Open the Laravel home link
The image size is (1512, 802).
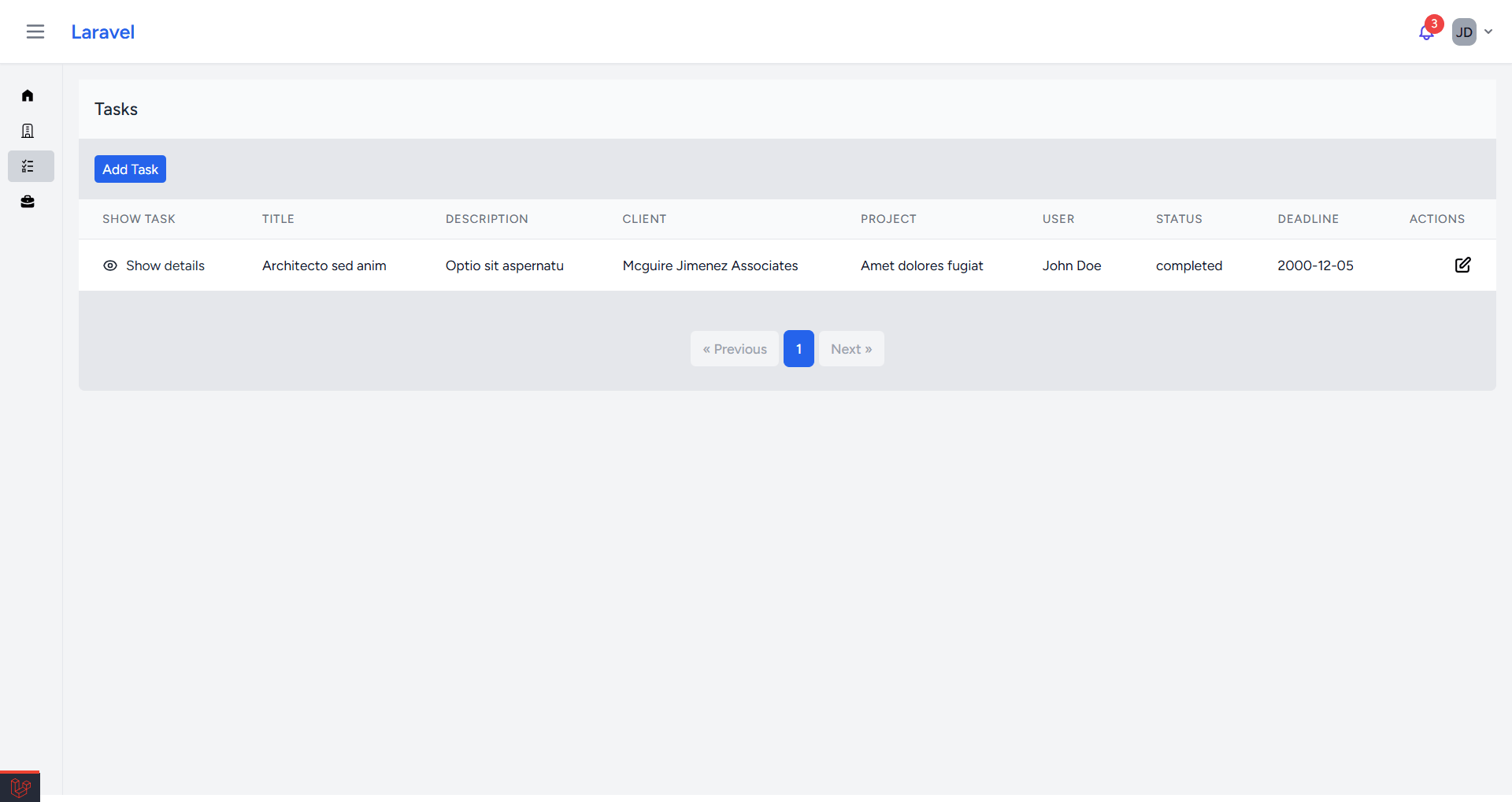click(x=102, y=32)
